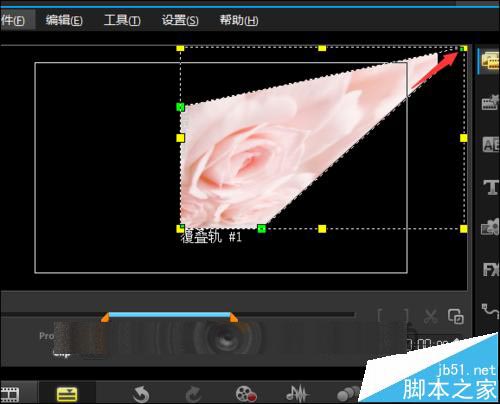Open the partly visible 件(F) file menu
Image resolution: width=500 pixels, height=404 pixels.
(13, 20)
